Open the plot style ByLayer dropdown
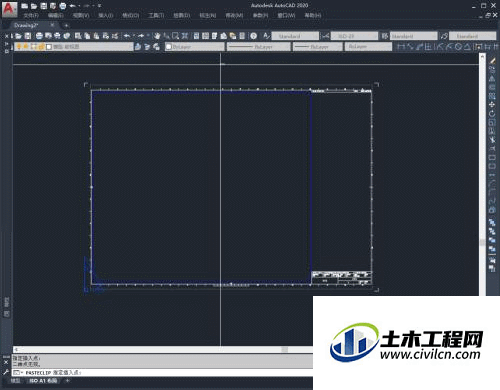Screen dimensions: 500x390 point(368,47)
